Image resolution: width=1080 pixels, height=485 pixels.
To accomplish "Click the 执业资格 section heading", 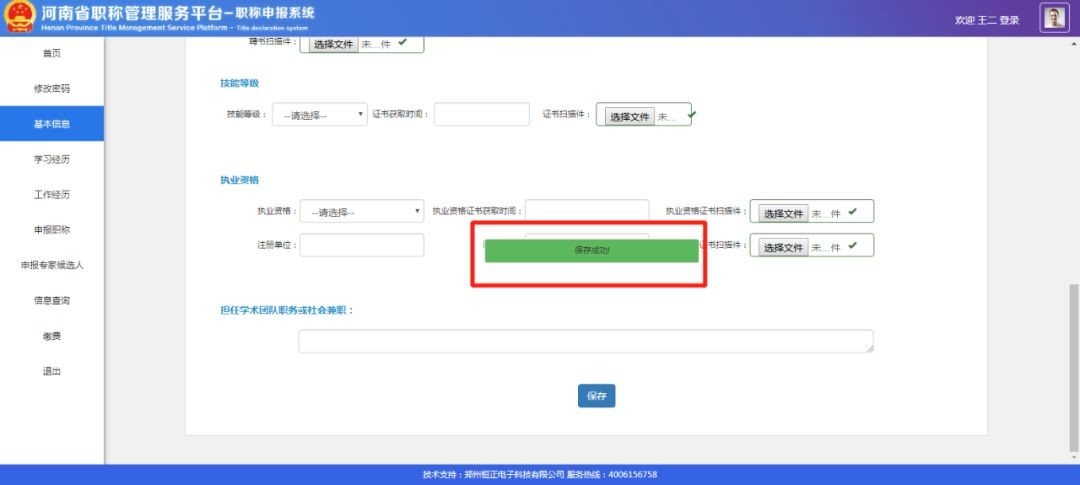I will [x=239, y=180].
